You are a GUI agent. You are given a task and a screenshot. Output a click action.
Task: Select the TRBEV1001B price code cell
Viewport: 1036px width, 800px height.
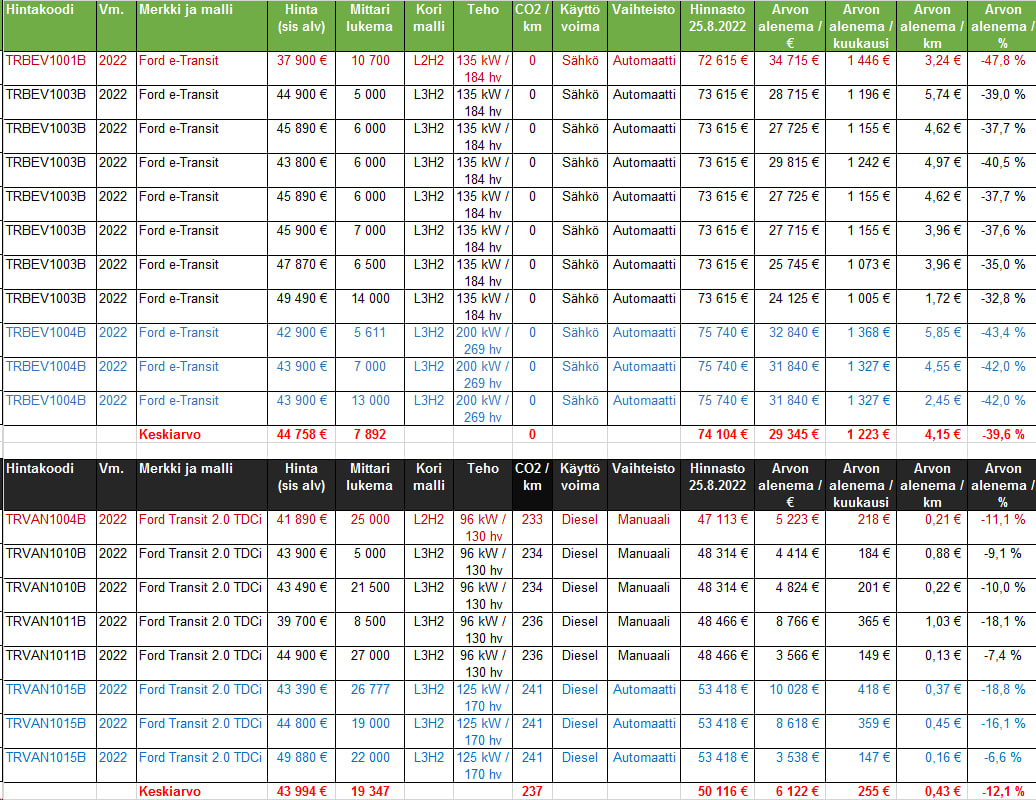50,68
